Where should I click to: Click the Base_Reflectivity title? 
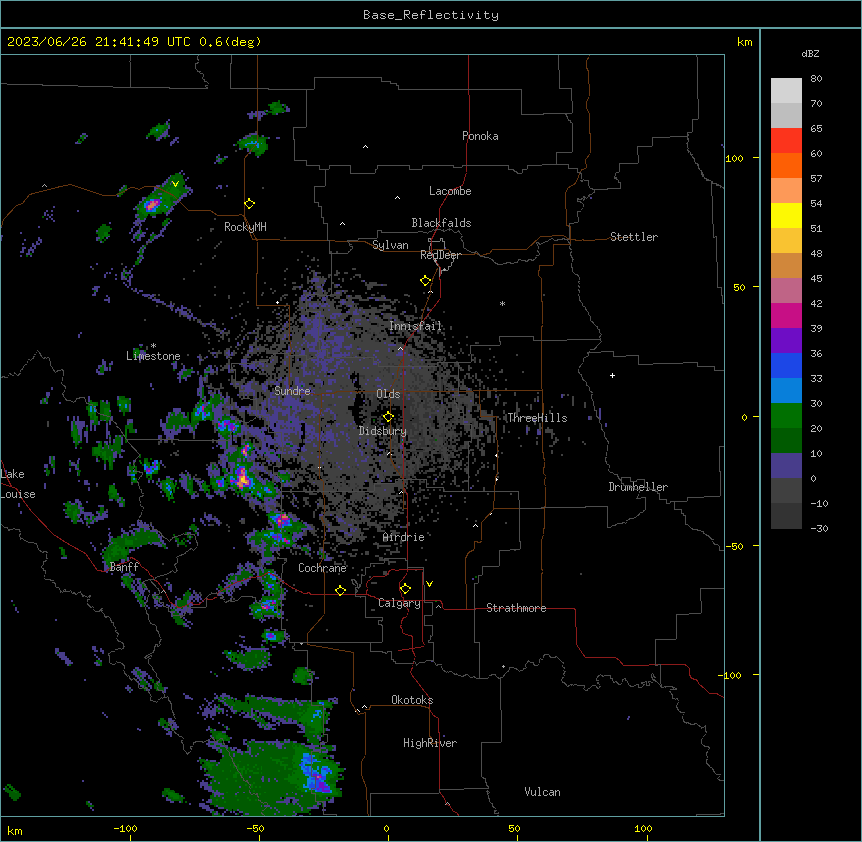tap(431, 15)
